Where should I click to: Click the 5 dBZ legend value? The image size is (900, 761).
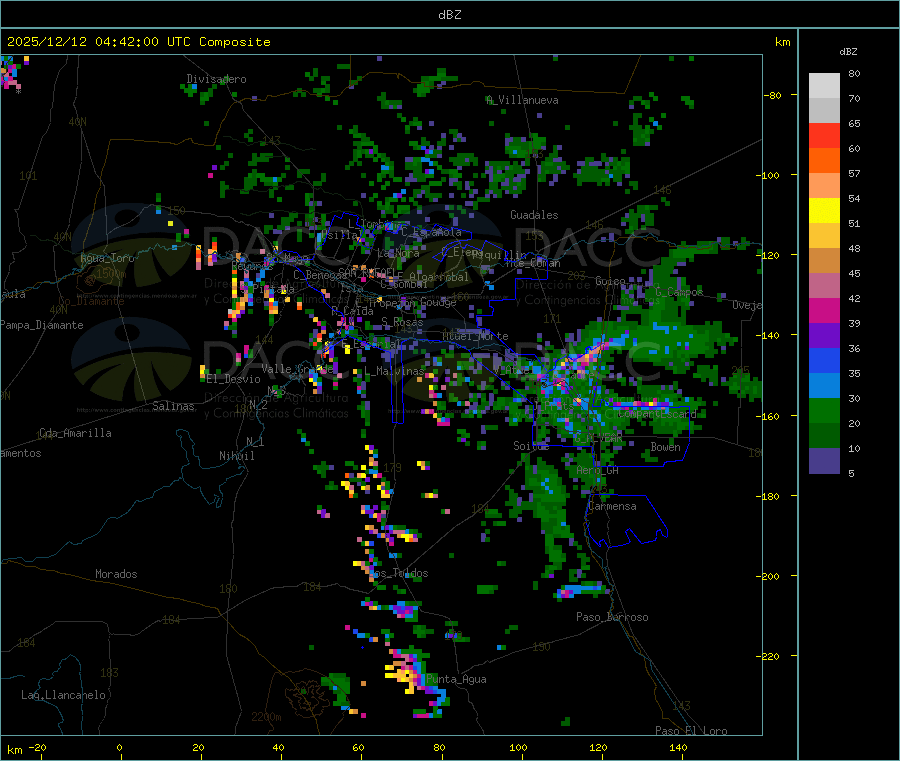pos(851,473)
